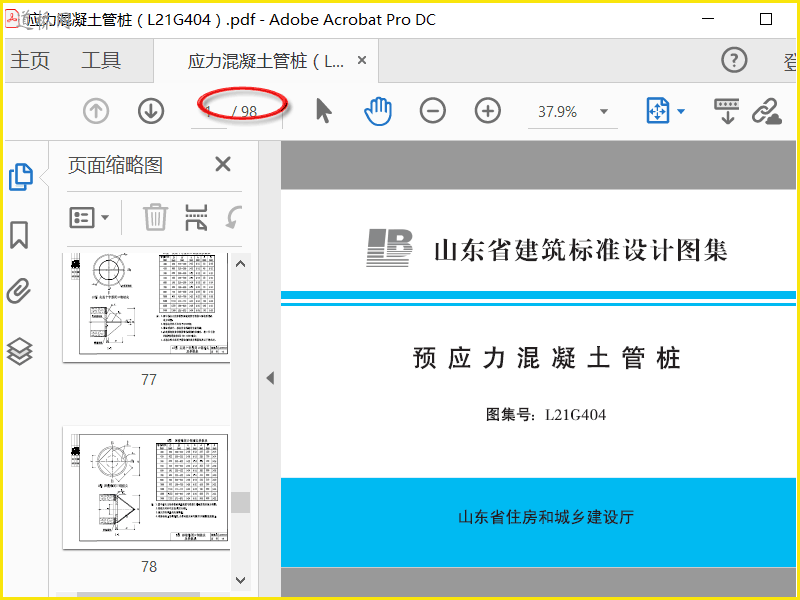Click the 图集号: L21G404 text
Image resolution: width=800 pixels, height=600 pixels.
[x=545, y=415]
